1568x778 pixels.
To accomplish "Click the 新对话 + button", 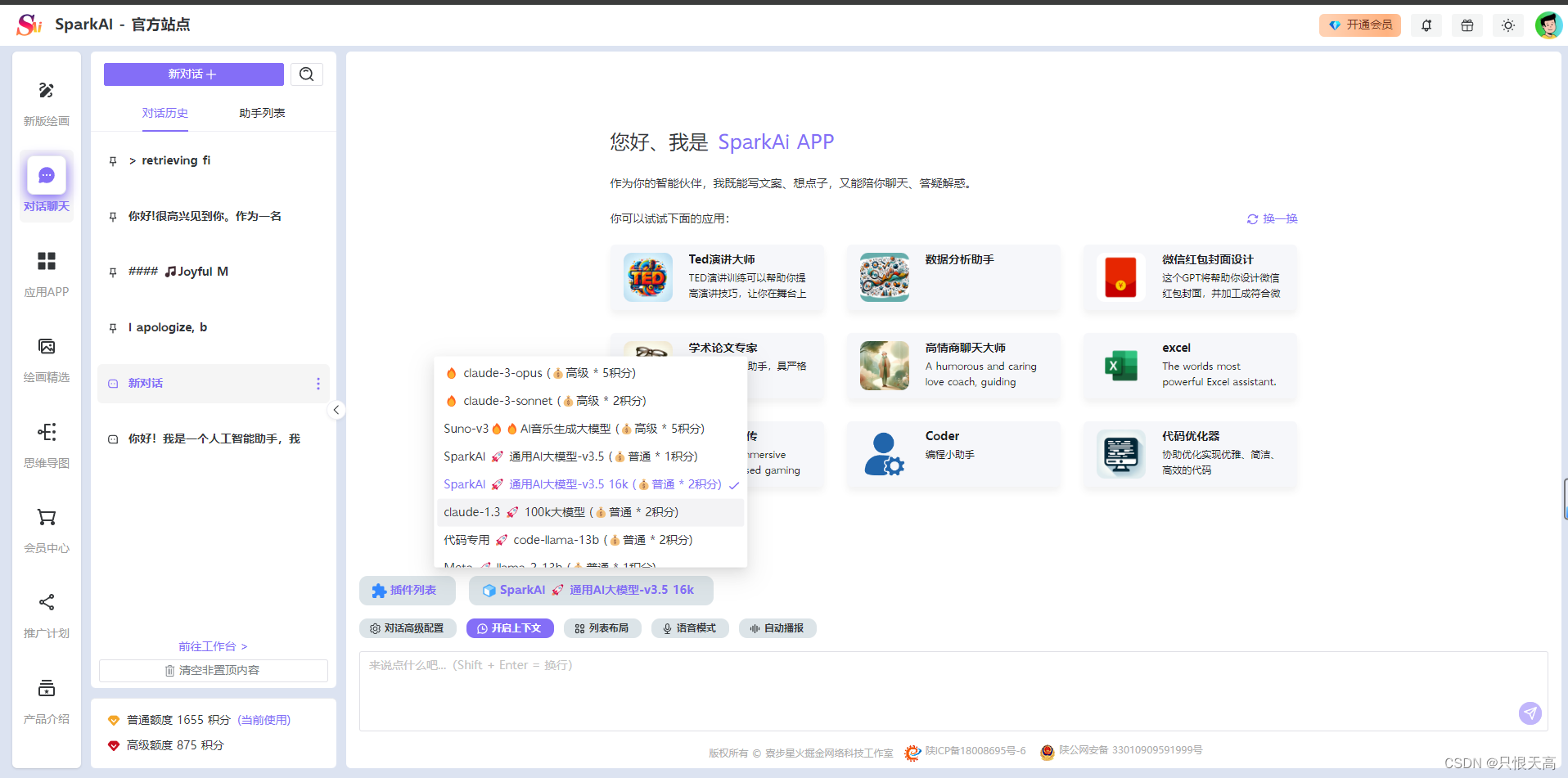I will [x=193, y=74].
